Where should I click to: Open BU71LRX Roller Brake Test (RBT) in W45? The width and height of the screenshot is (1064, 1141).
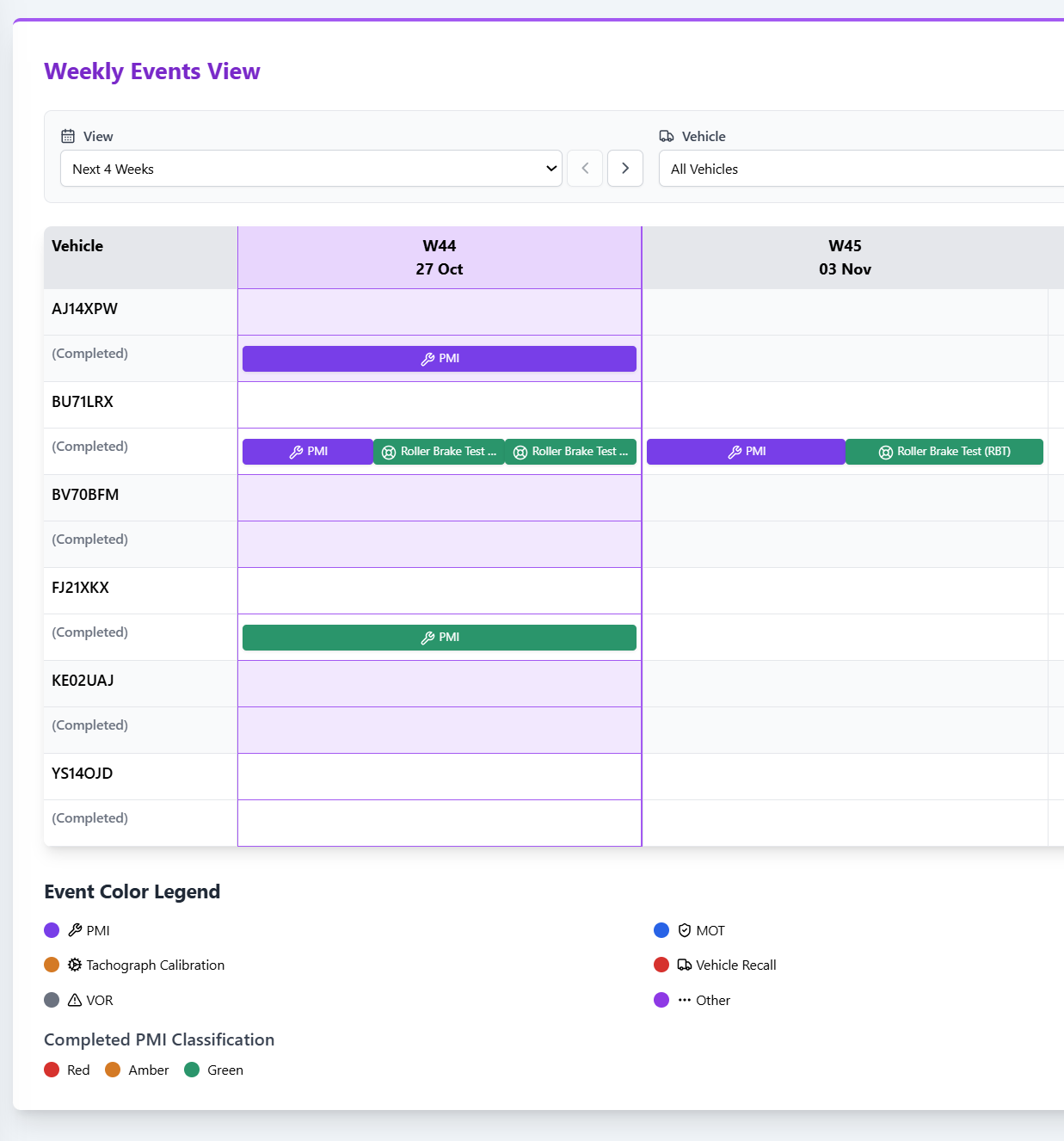[944, 452]
